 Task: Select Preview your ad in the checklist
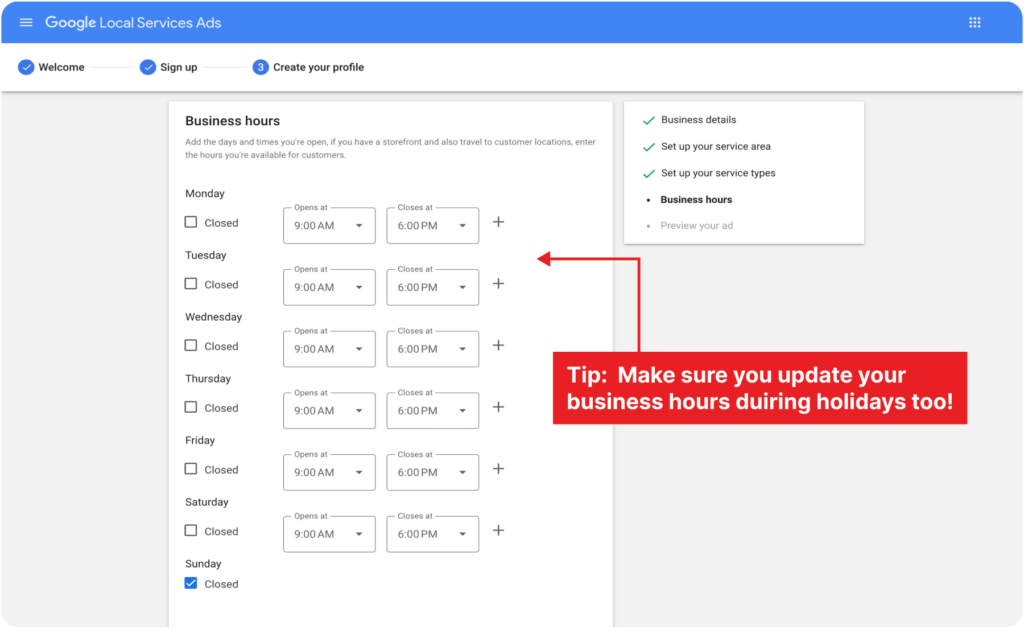(x=697, y=225)
